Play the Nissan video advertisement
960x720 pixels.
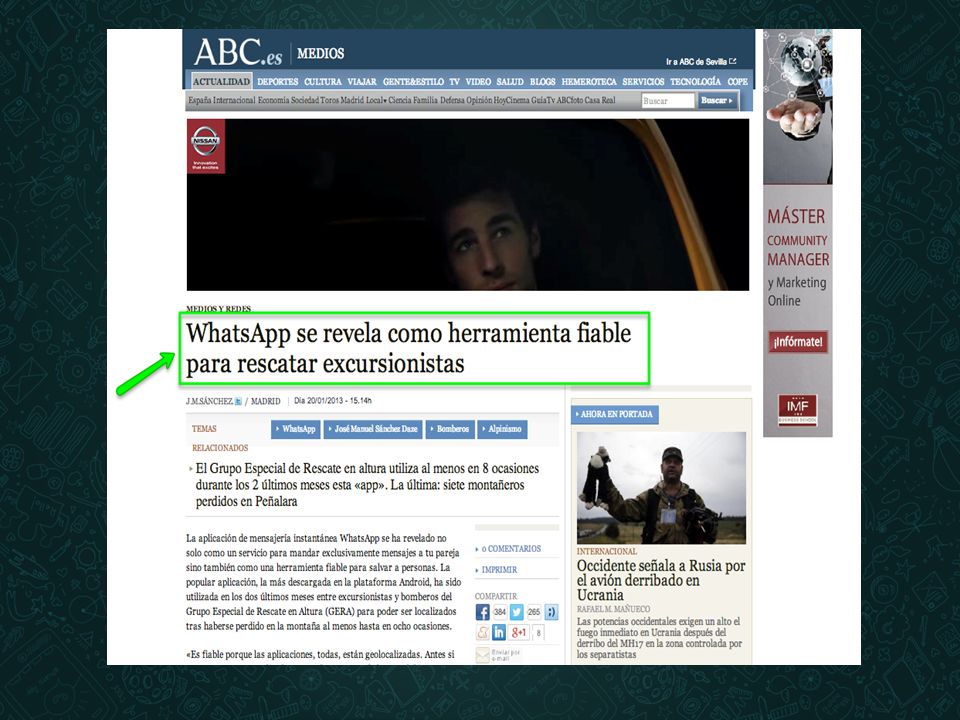[468, 205]
